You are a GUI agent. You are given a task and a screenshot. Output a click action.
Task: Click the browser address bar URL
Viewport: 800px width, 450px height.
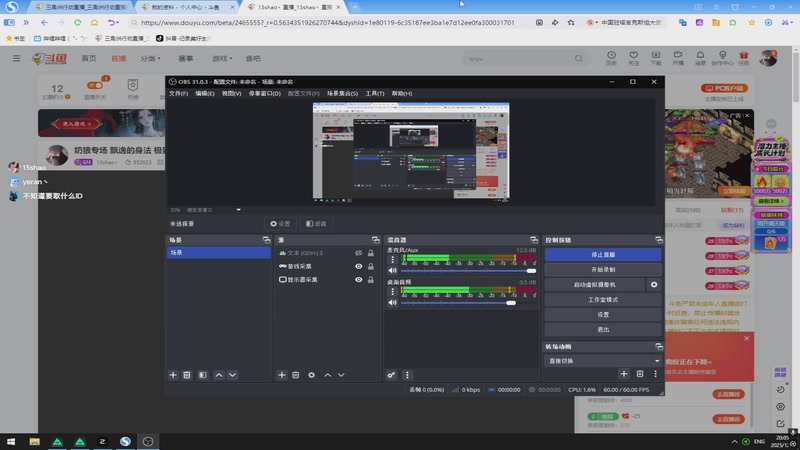[x=328, y=22]
